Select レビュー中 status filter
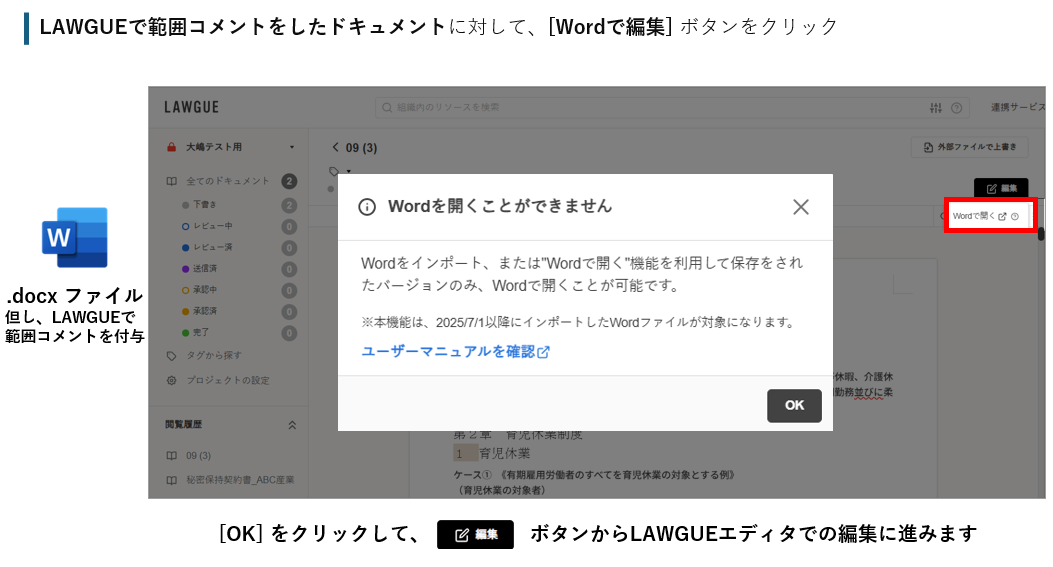 (211, 226)
